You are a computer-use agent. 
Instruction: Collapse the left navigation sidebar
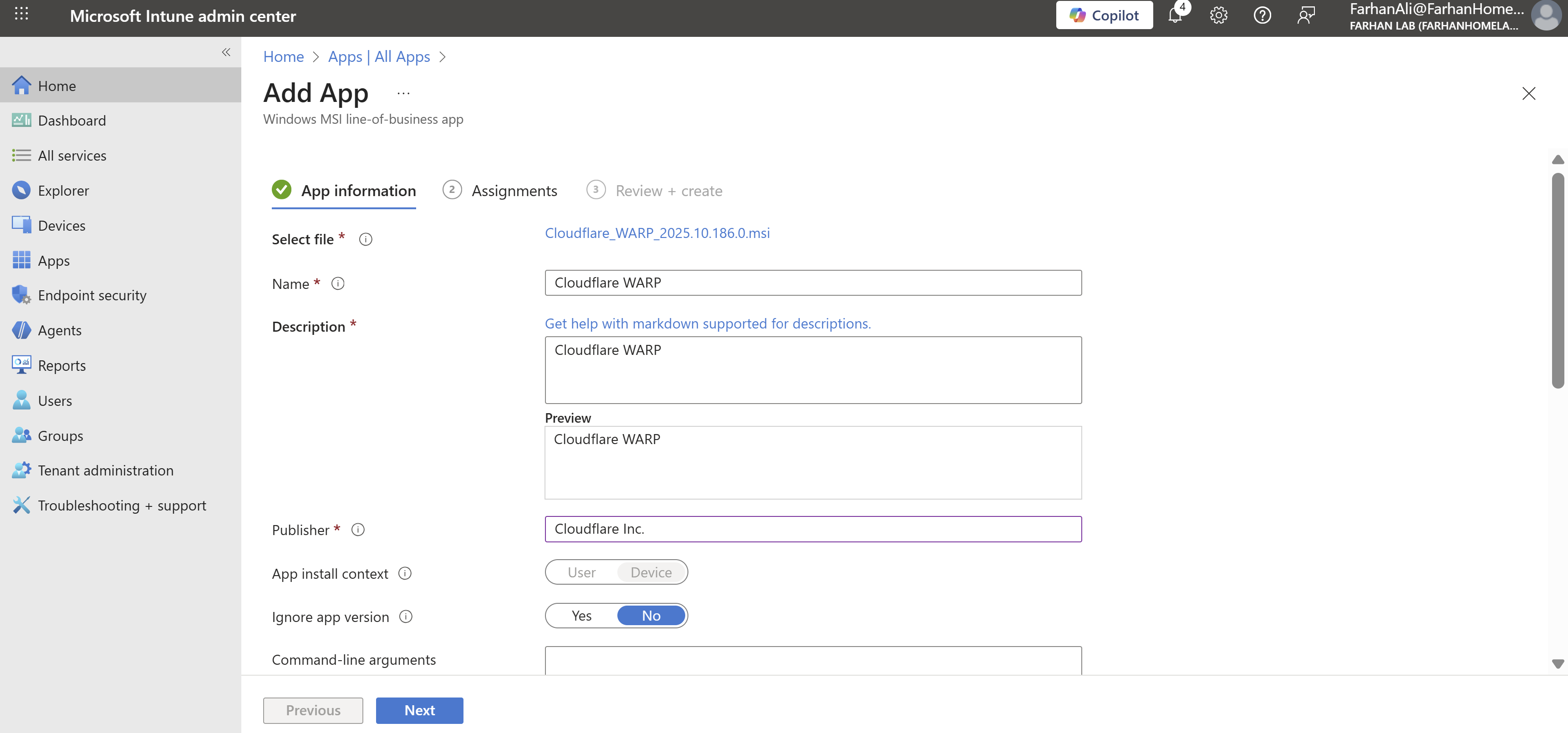(x=226, y=52)
